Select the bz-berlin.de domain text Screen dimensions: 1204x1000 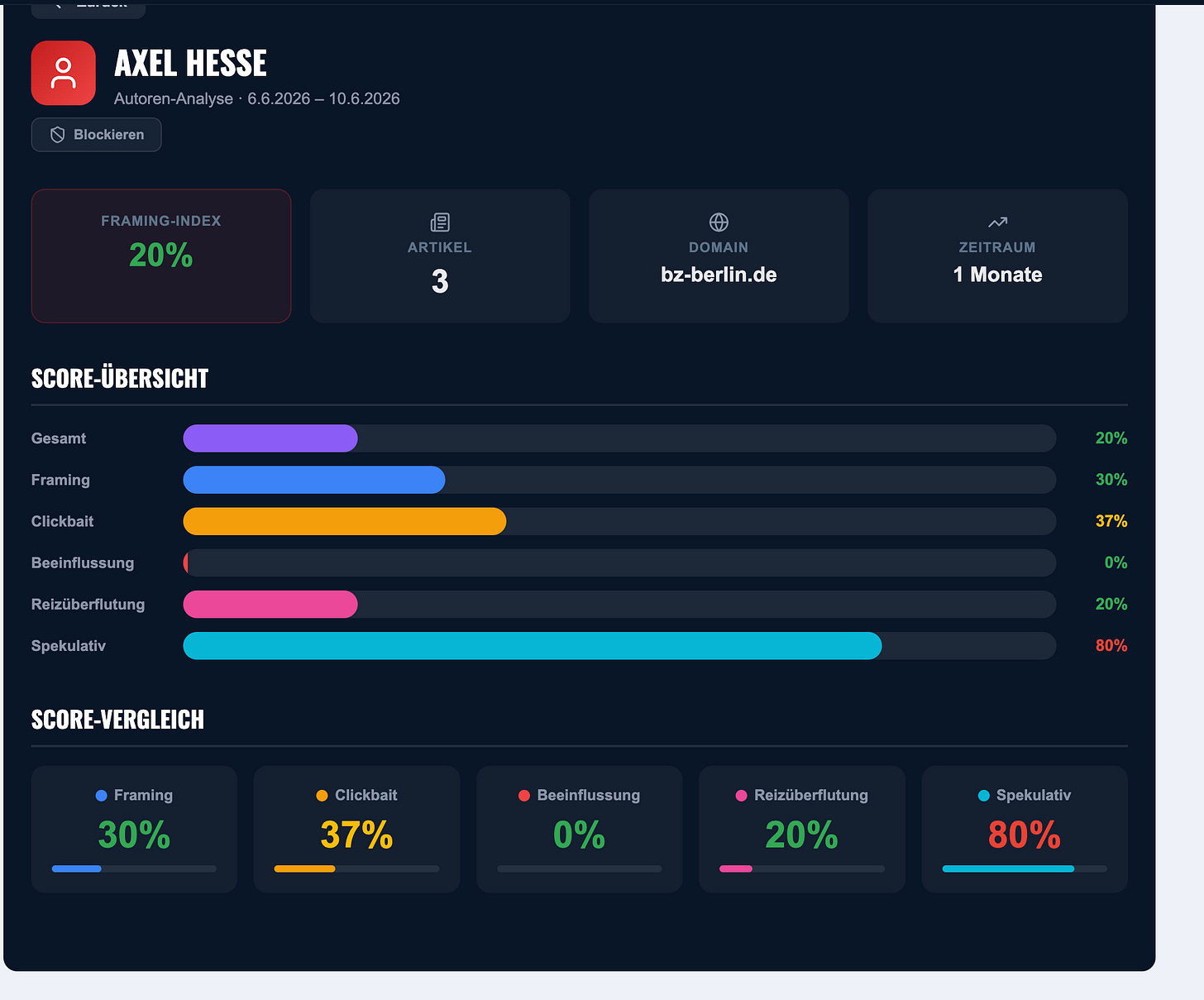(719, 275)
